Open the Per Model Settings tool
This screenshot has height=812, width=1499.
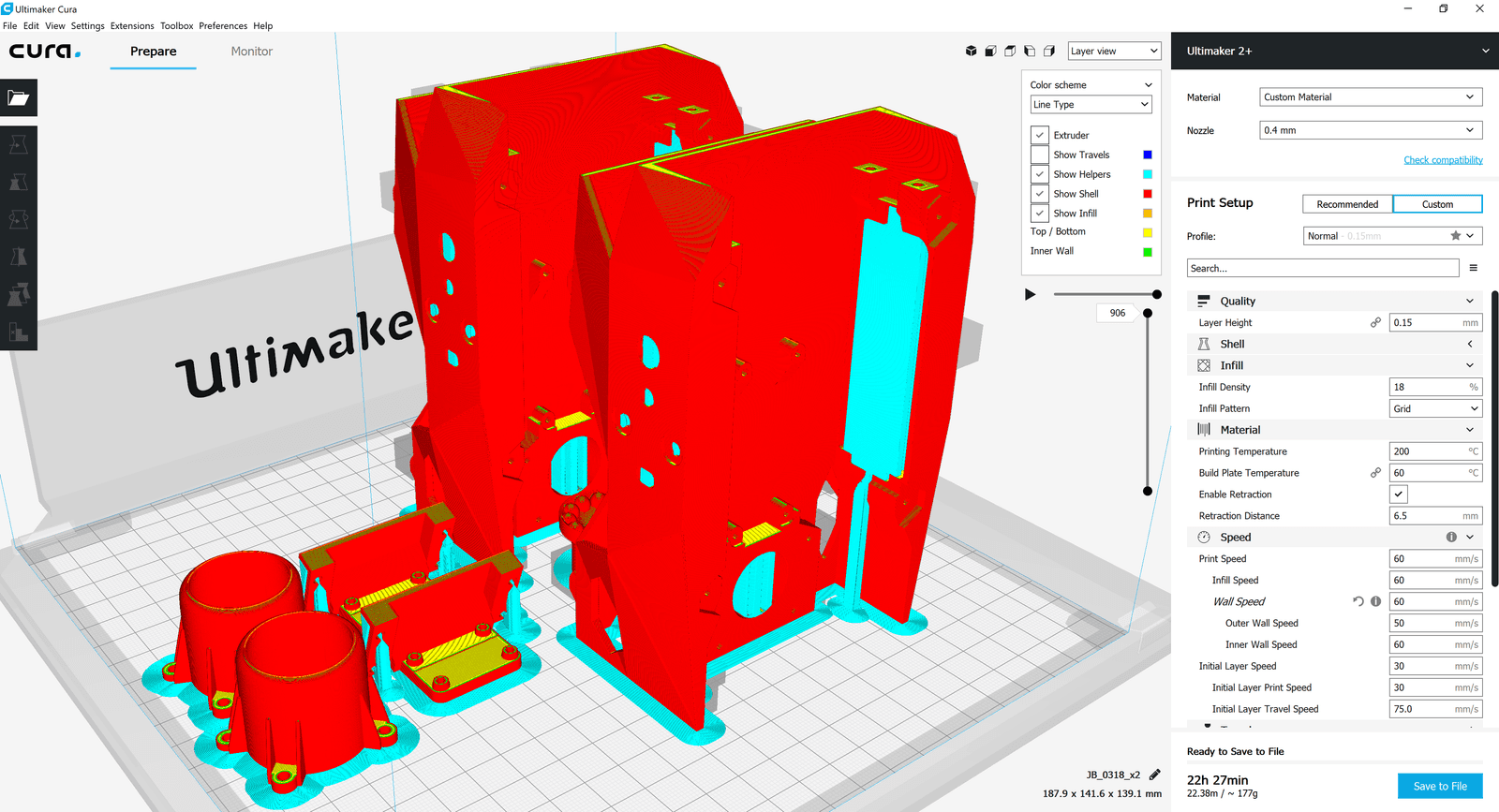(x=19, y=295)
